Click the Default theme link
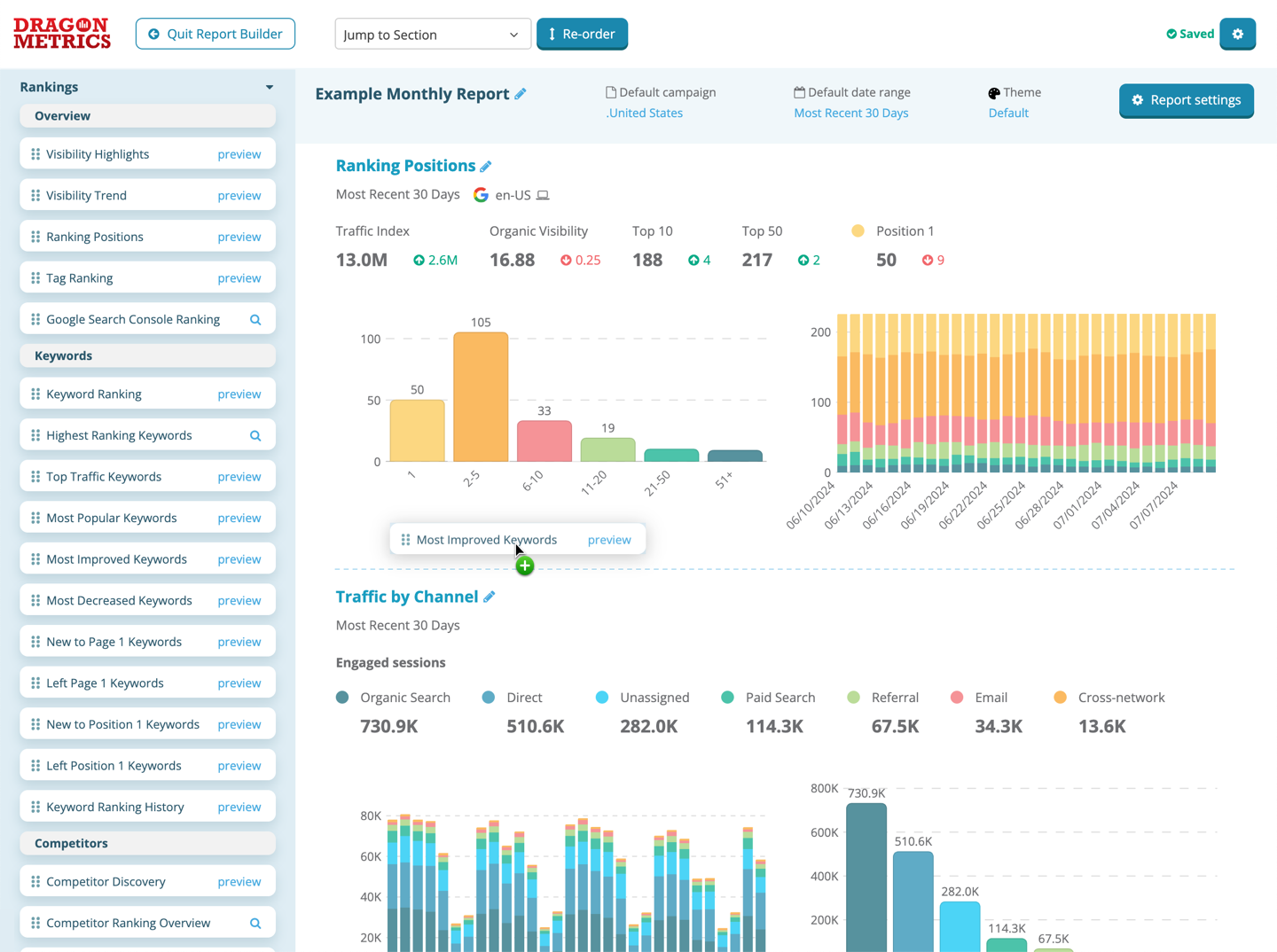This screenshot has width=1277, height=952. pos(1008,113)
